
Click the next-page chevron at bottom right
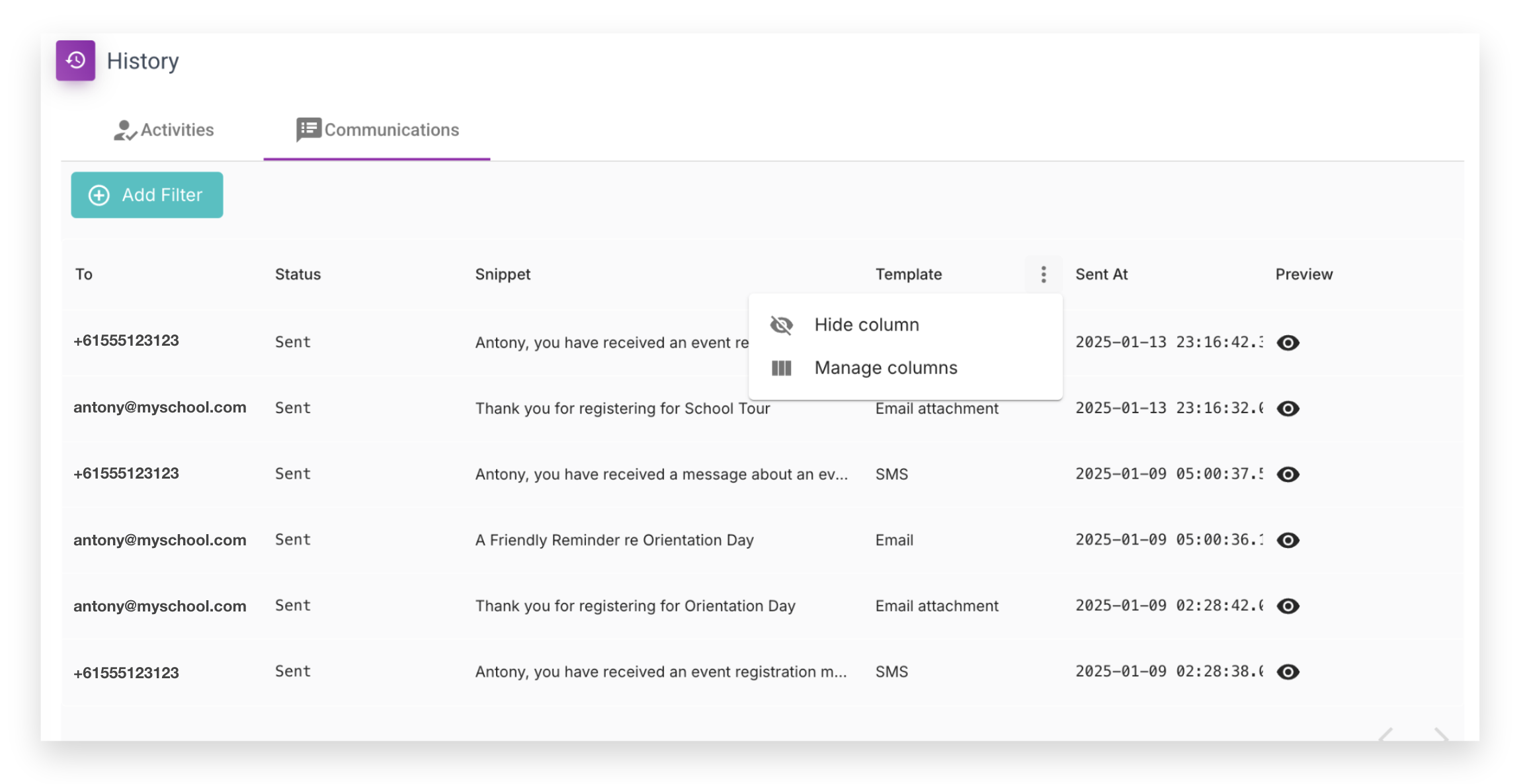point(1440,736)
